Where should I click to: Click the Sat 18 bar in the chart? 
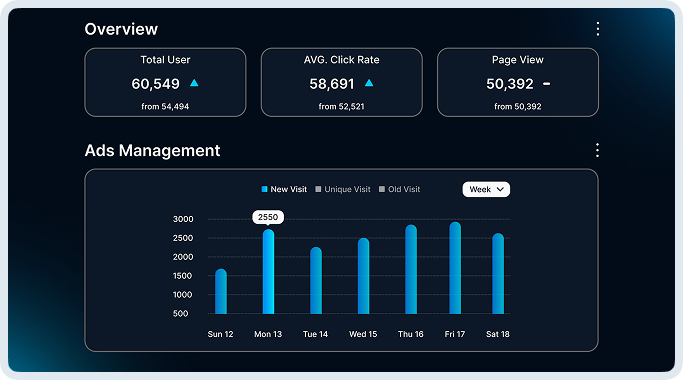click(498, 273)
